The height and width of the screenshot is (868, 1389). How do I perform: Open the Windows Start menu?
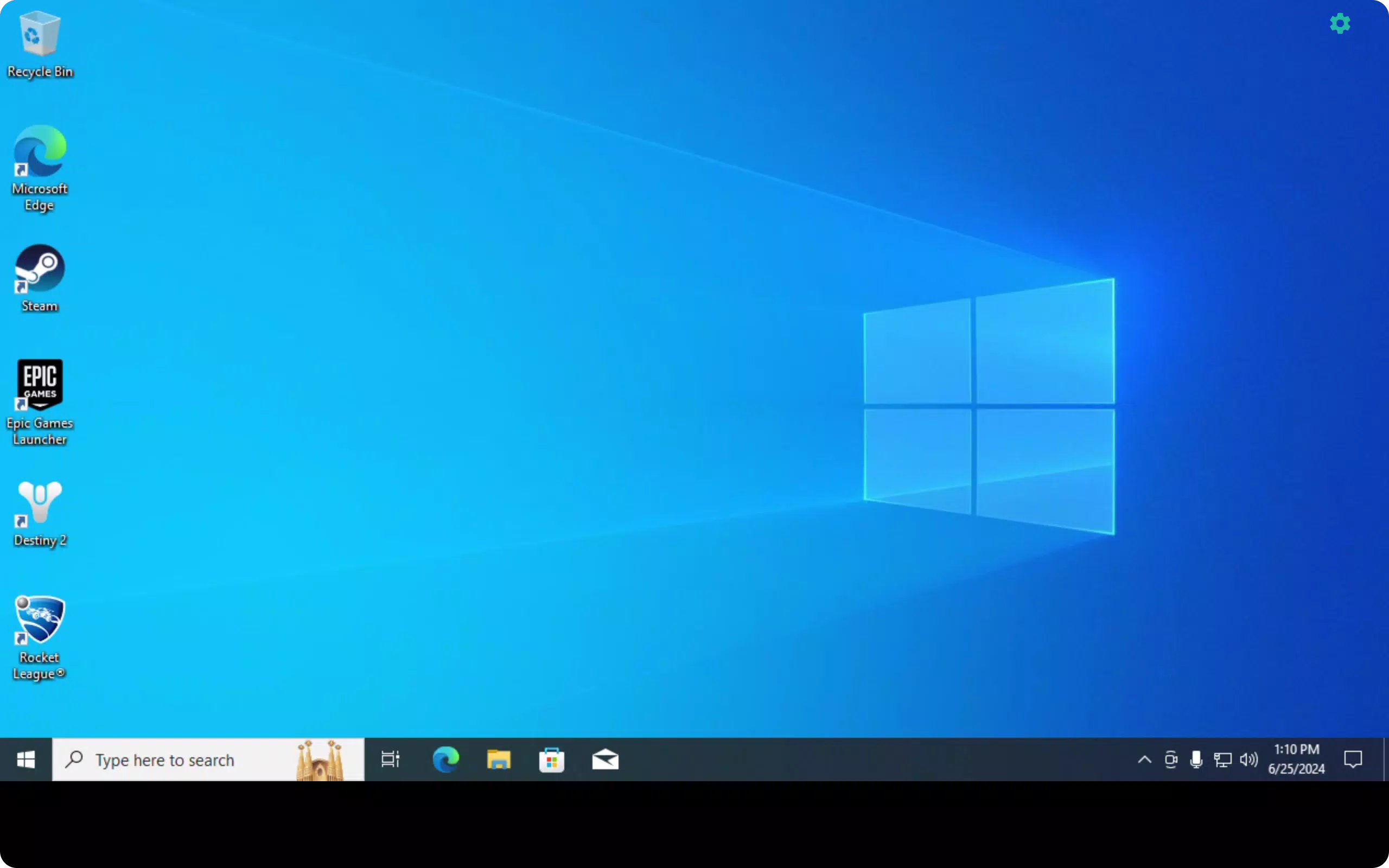pyautogui.click(x=26, y=759)
